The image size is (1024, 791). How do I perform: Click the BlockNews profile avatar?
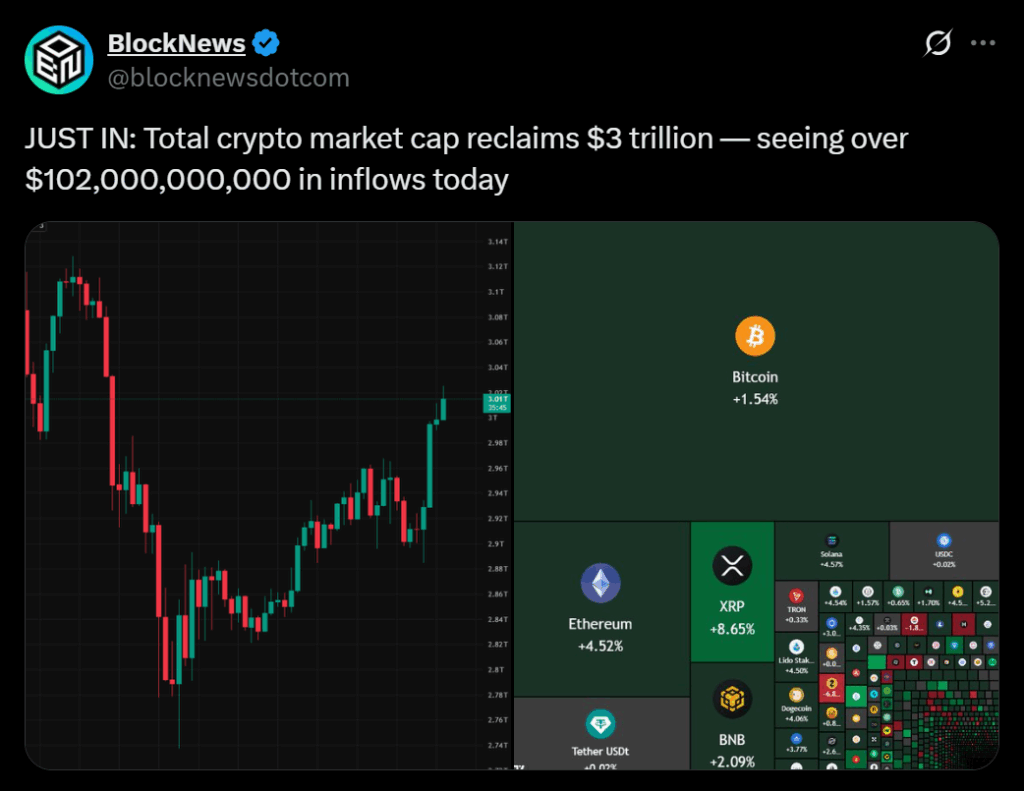click(x=59, y=60)
